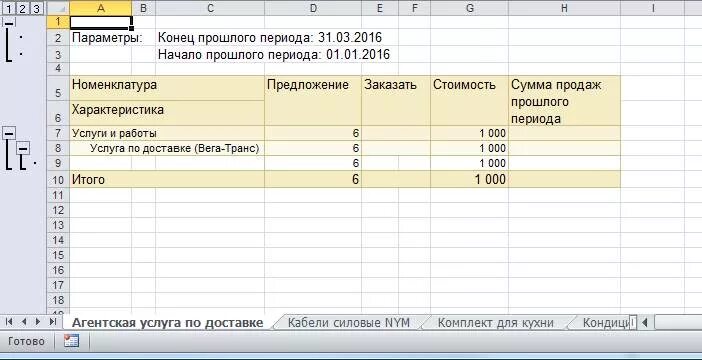Select the 'Предложение' column heading cell

pos(313,100)
